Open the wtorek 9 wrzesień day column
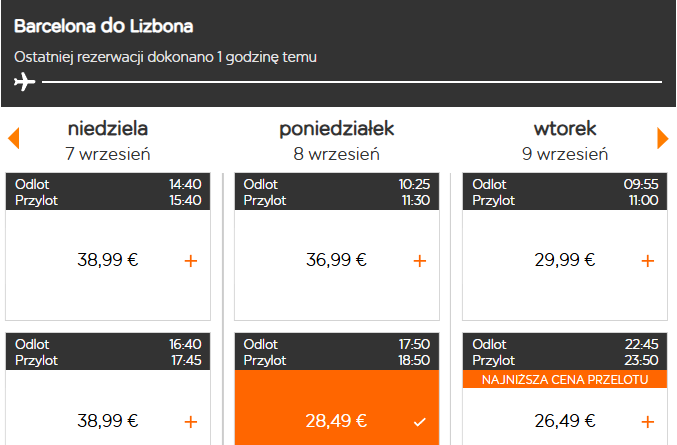The width and height of the screenshot is (677, 445). [x=565, y=141]
